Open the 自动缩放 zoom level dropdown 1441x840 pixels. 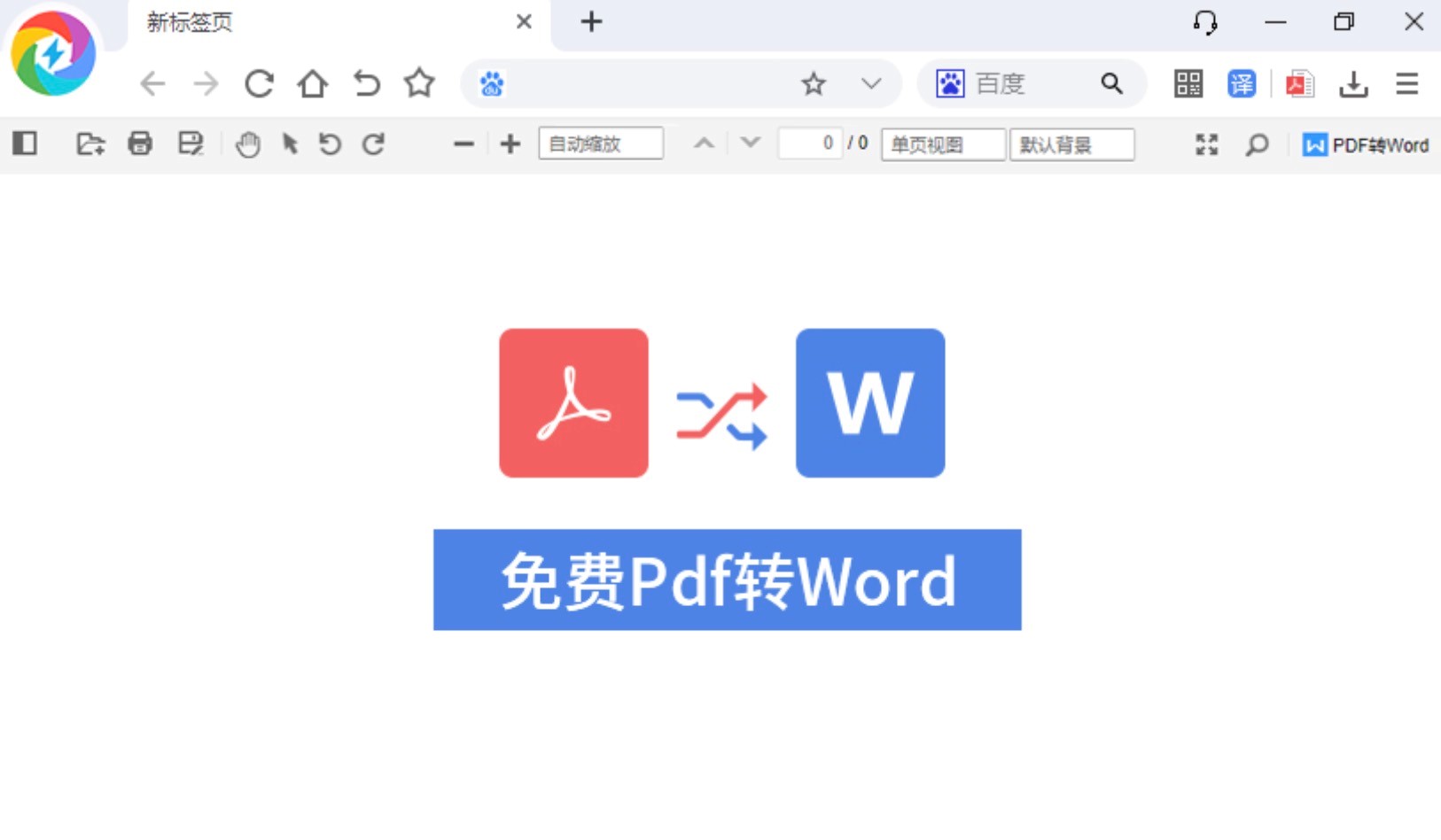(x=601, y=143)
